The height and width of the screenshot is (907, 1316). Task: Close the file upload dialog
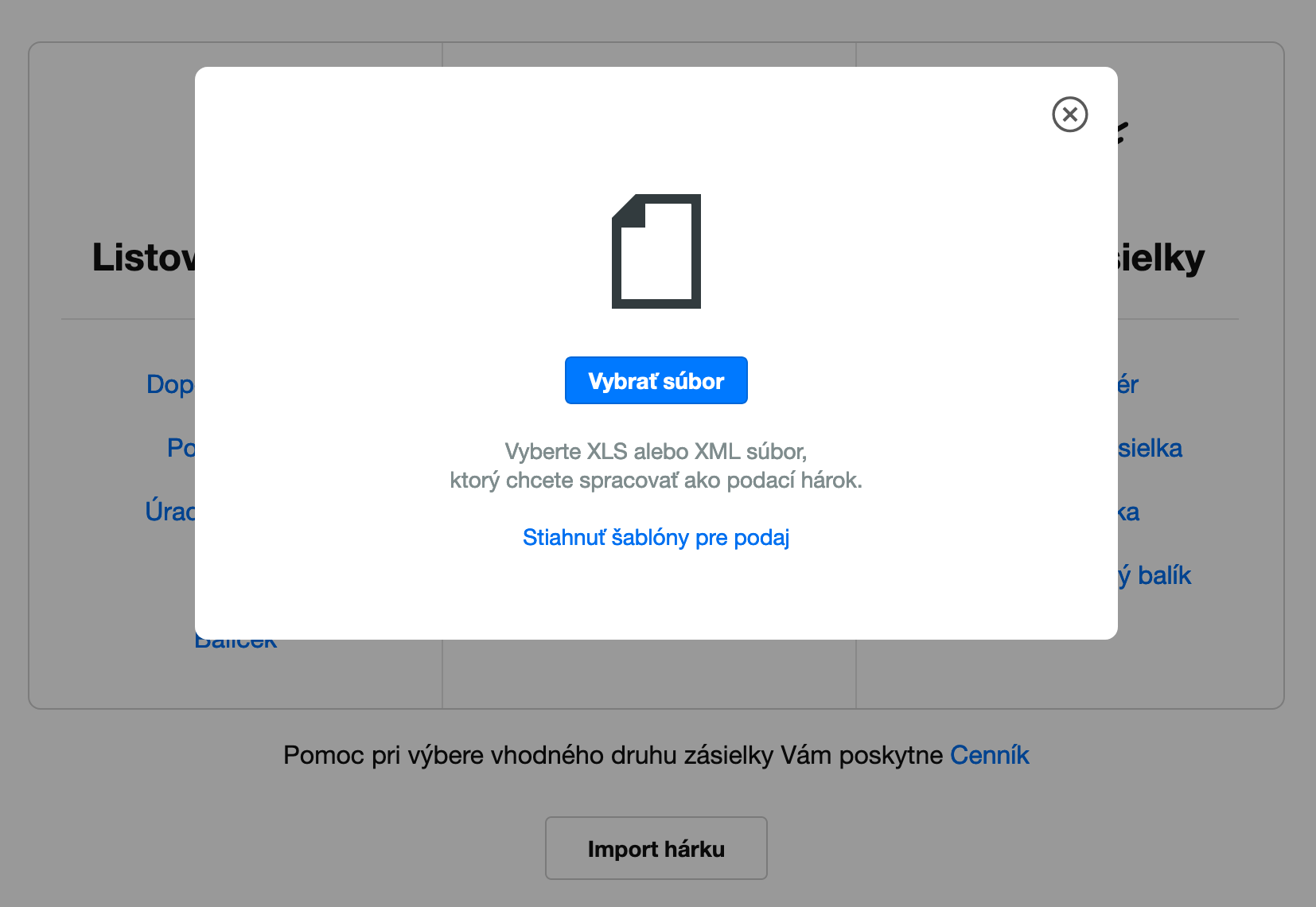click(1069, 115)
